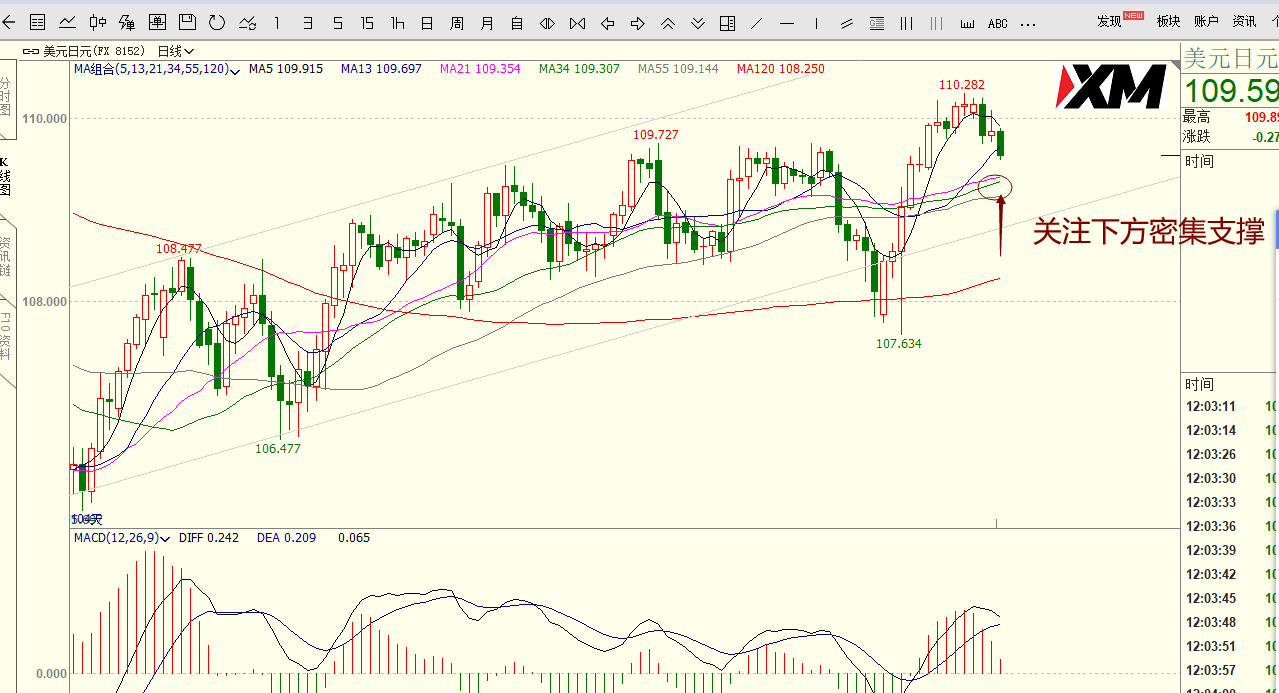Click the text note lines icon

(877, 22)
